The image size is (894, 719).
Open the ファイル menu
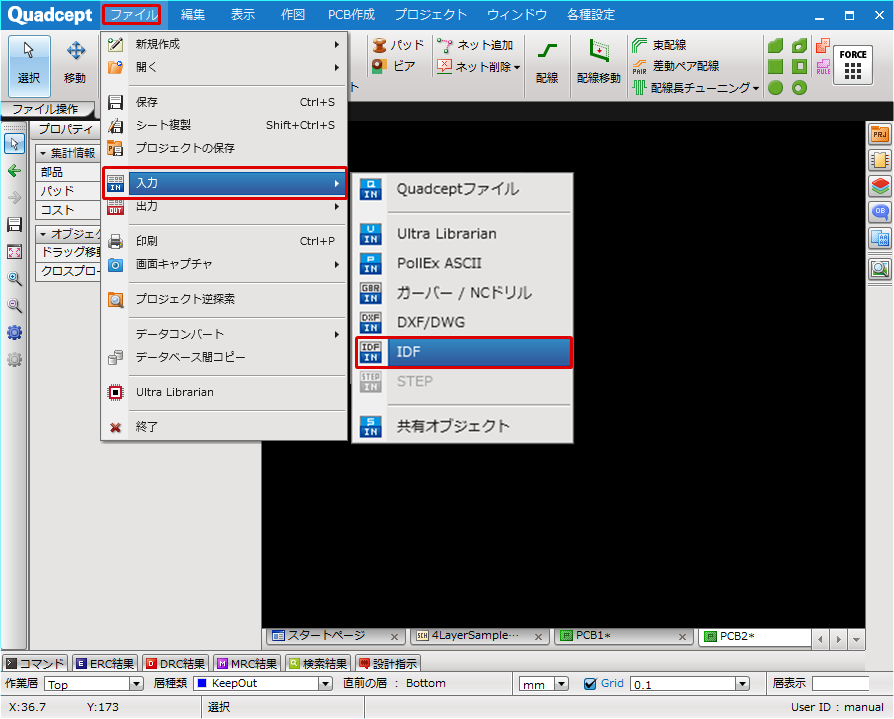(x=132, y=14)
